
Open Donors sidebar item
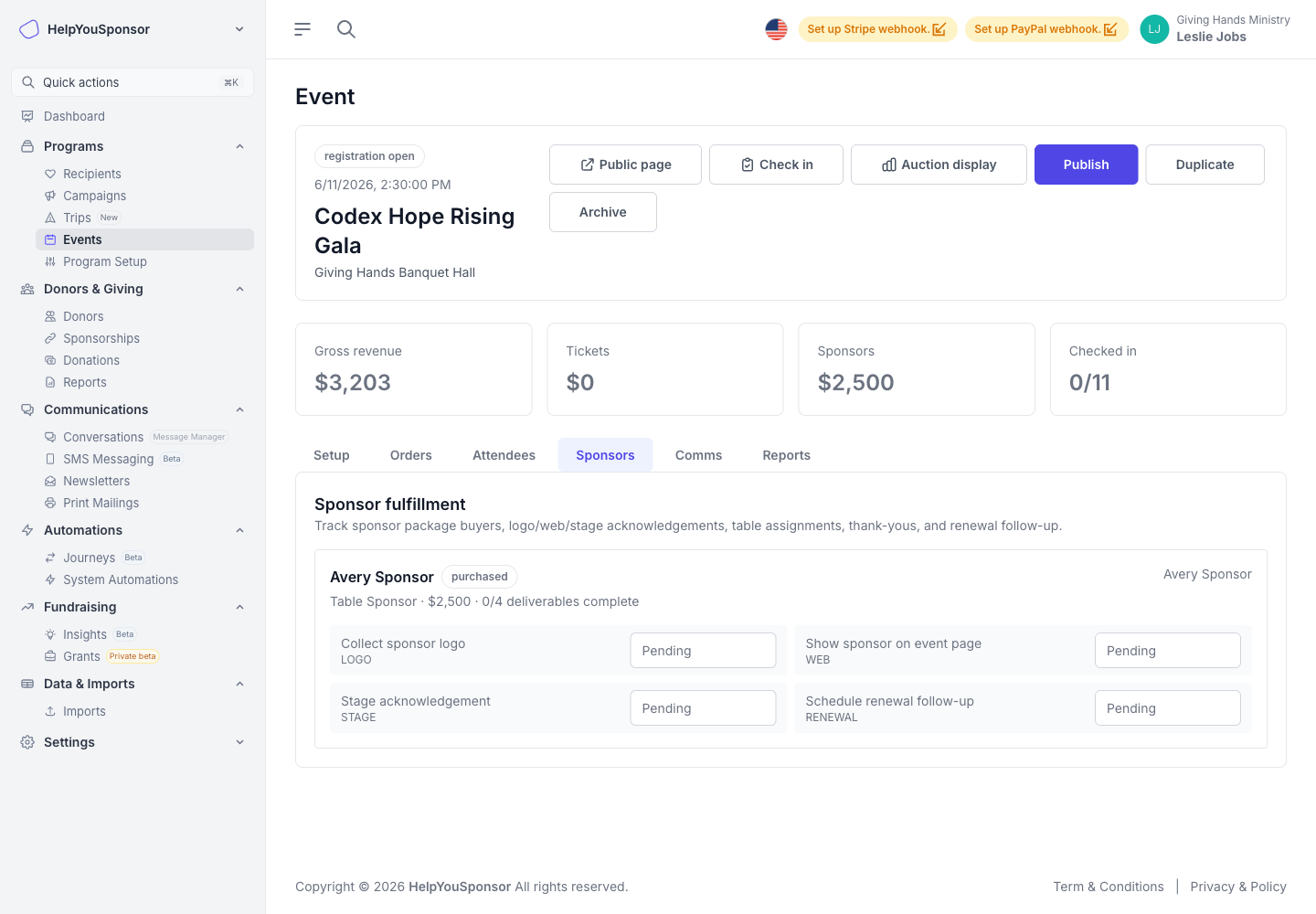[x=83, y=316]
